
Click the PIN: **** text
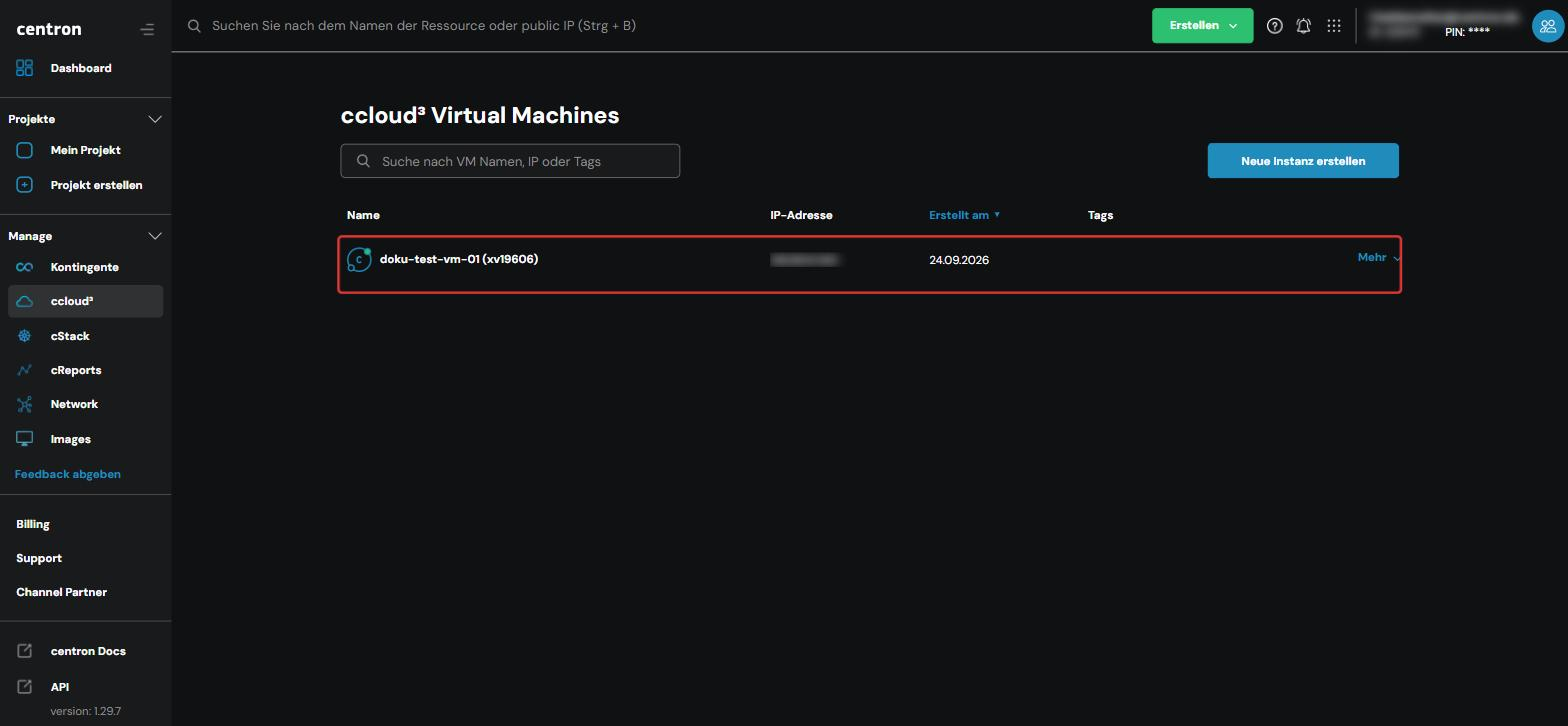[x=1467, y=32]
